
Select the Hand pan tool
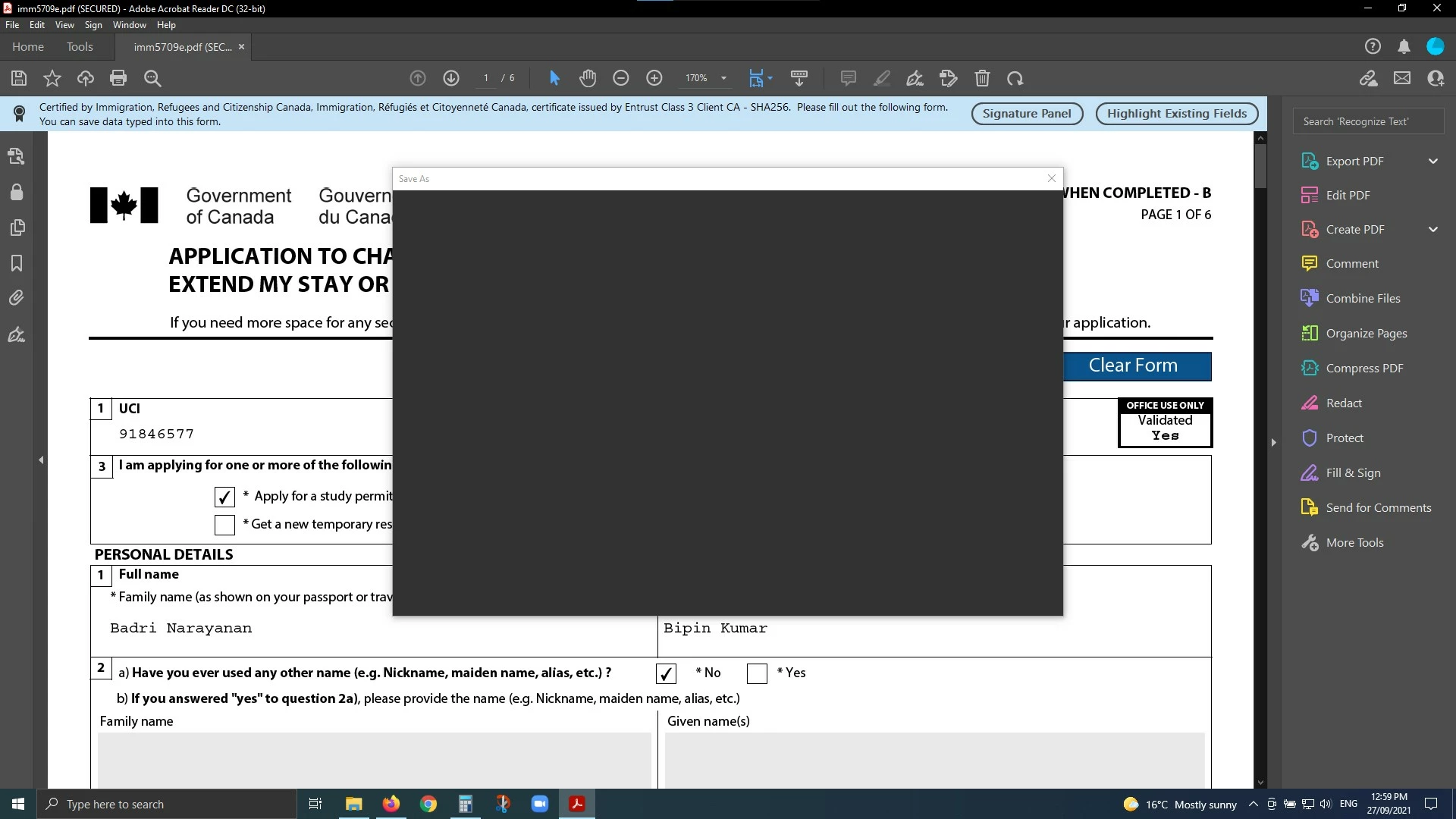[x=588, y=78]
